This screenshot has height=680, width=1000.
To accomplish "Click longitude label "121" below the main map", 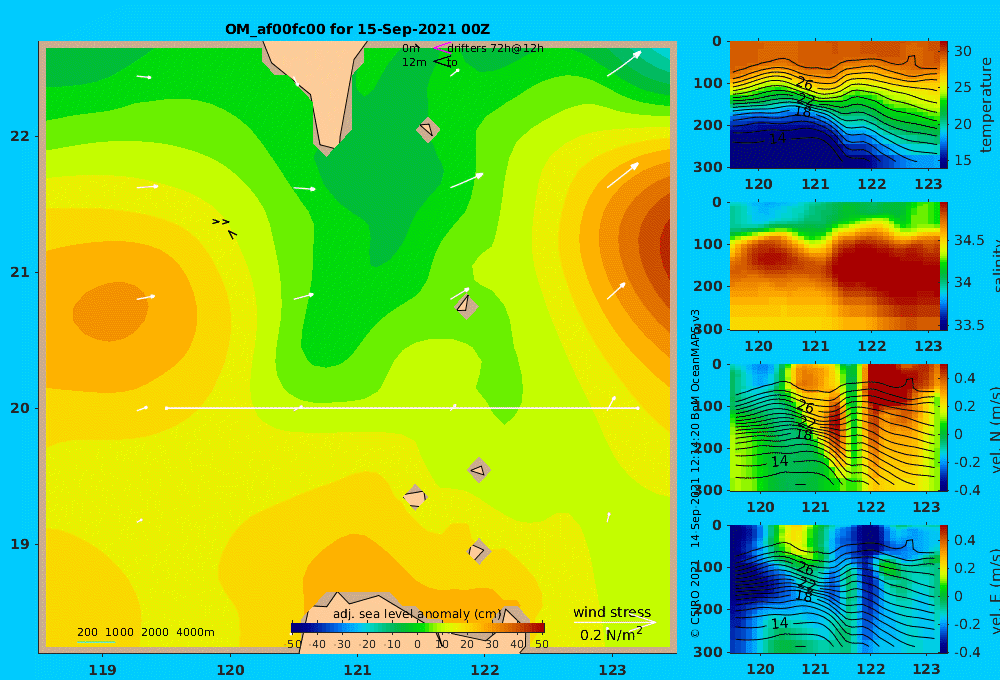I will (357, 670).
